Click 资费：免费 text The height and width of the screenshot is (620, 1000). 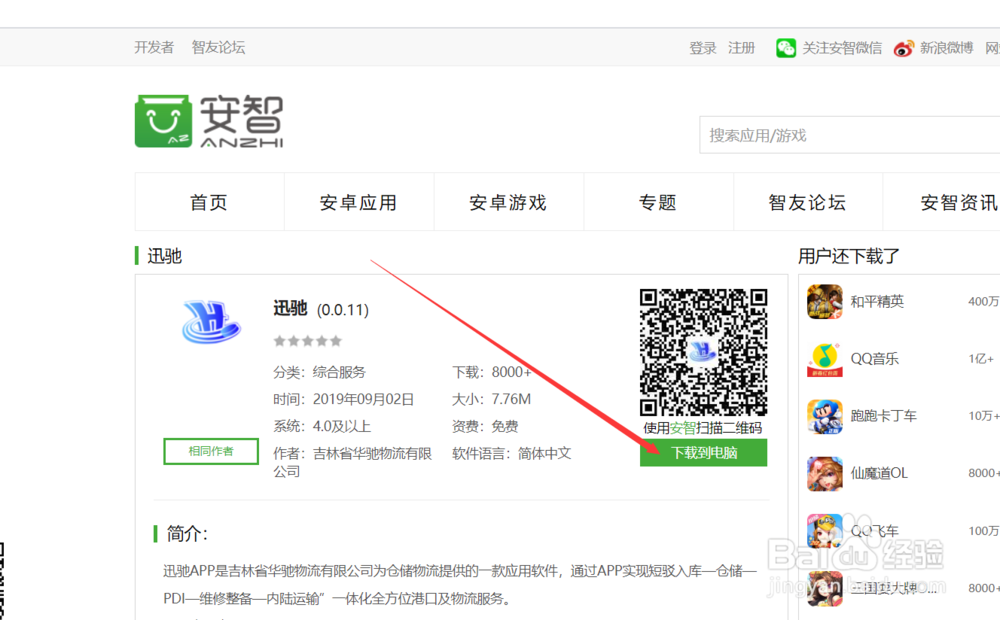tap(485, 426)
